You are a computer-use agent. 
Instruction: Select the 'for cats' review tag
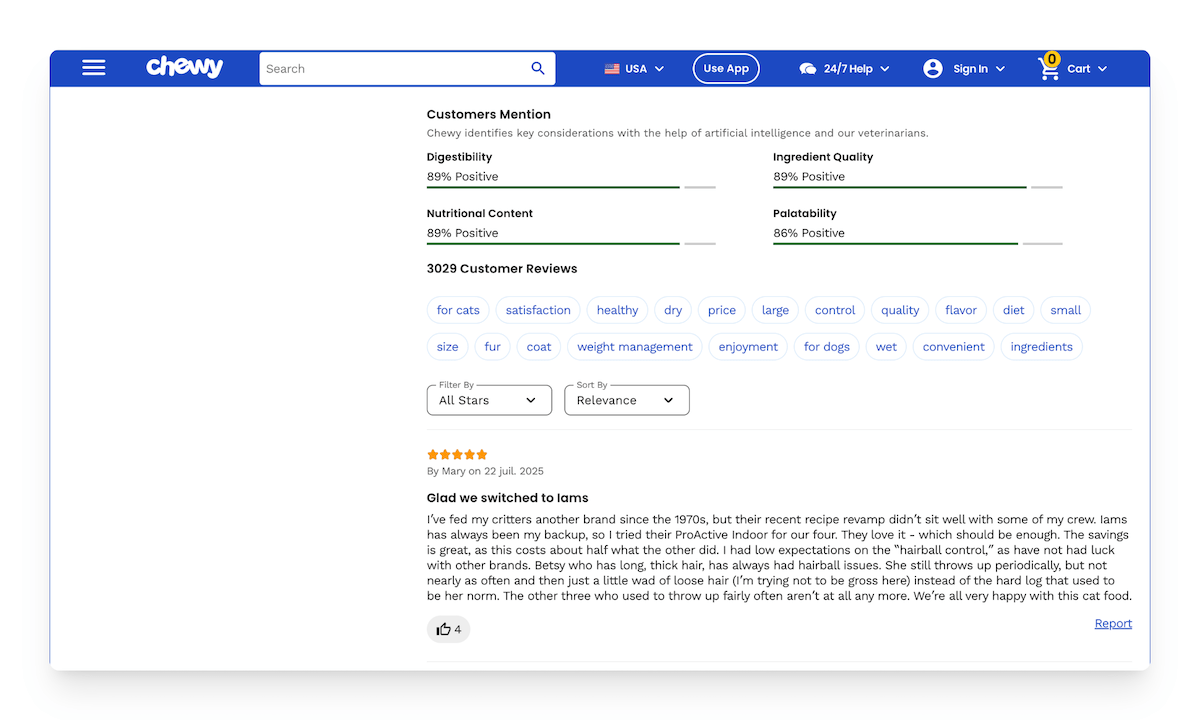pyautogui.click(x=458, y=310)
